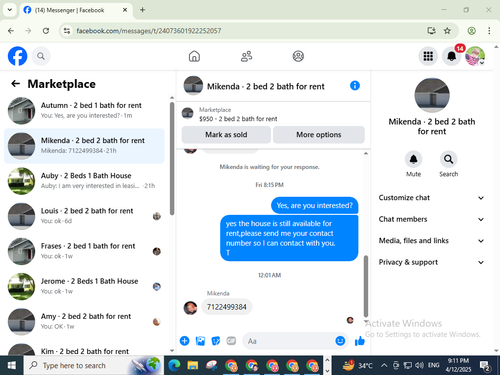Open Microsoft Edge from the taskbar
Viewport: 500px width, 375px height.
pyautogui.click(x=174, y=365)
